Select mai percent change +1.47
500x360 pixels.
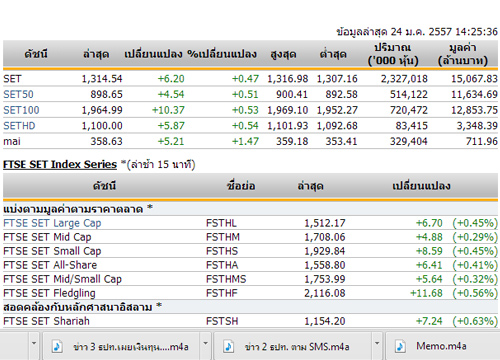[x=245, y=141]
